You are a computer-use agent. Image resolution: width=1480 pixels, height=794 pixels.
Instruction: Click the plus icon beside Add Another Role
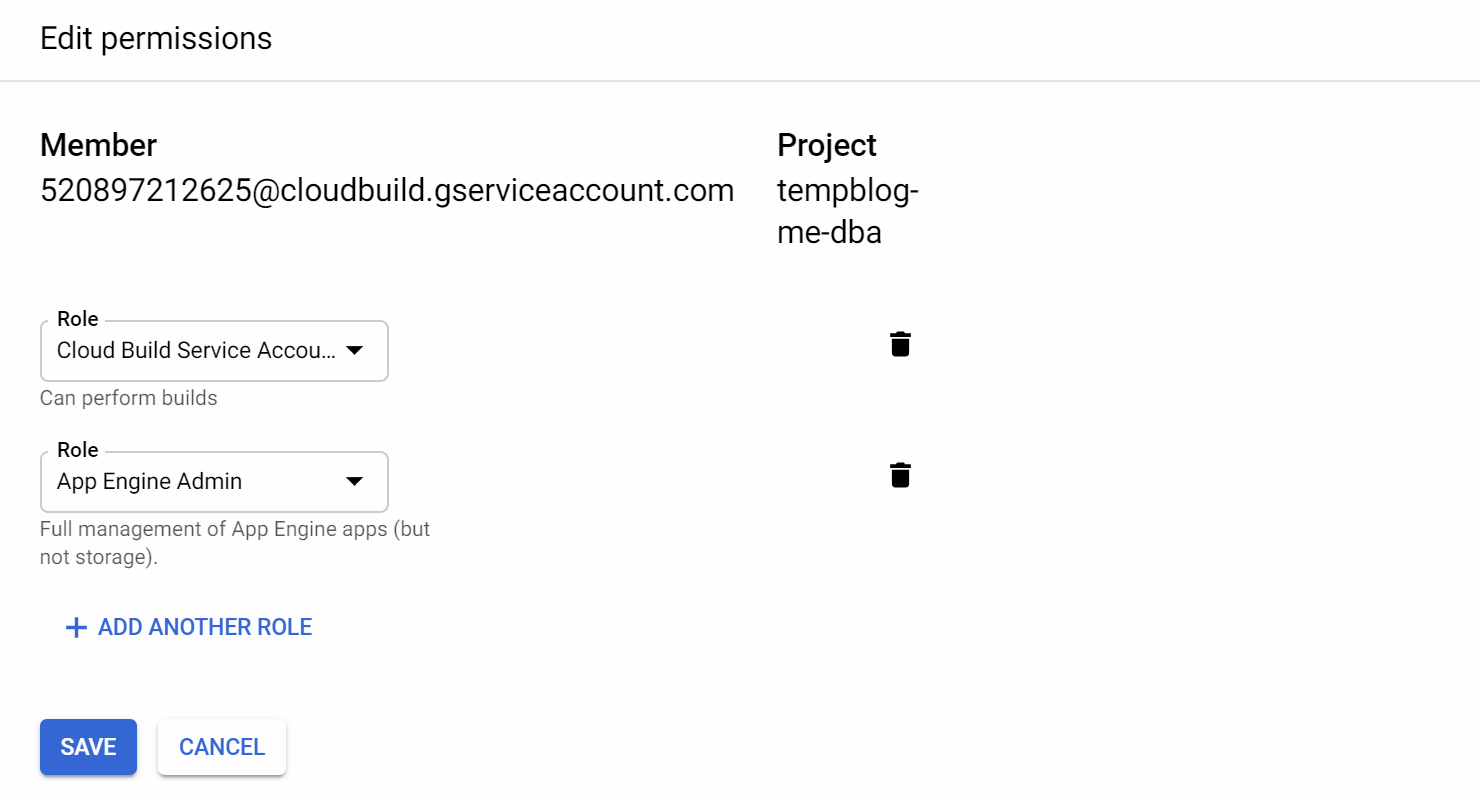tap(75, 628)
